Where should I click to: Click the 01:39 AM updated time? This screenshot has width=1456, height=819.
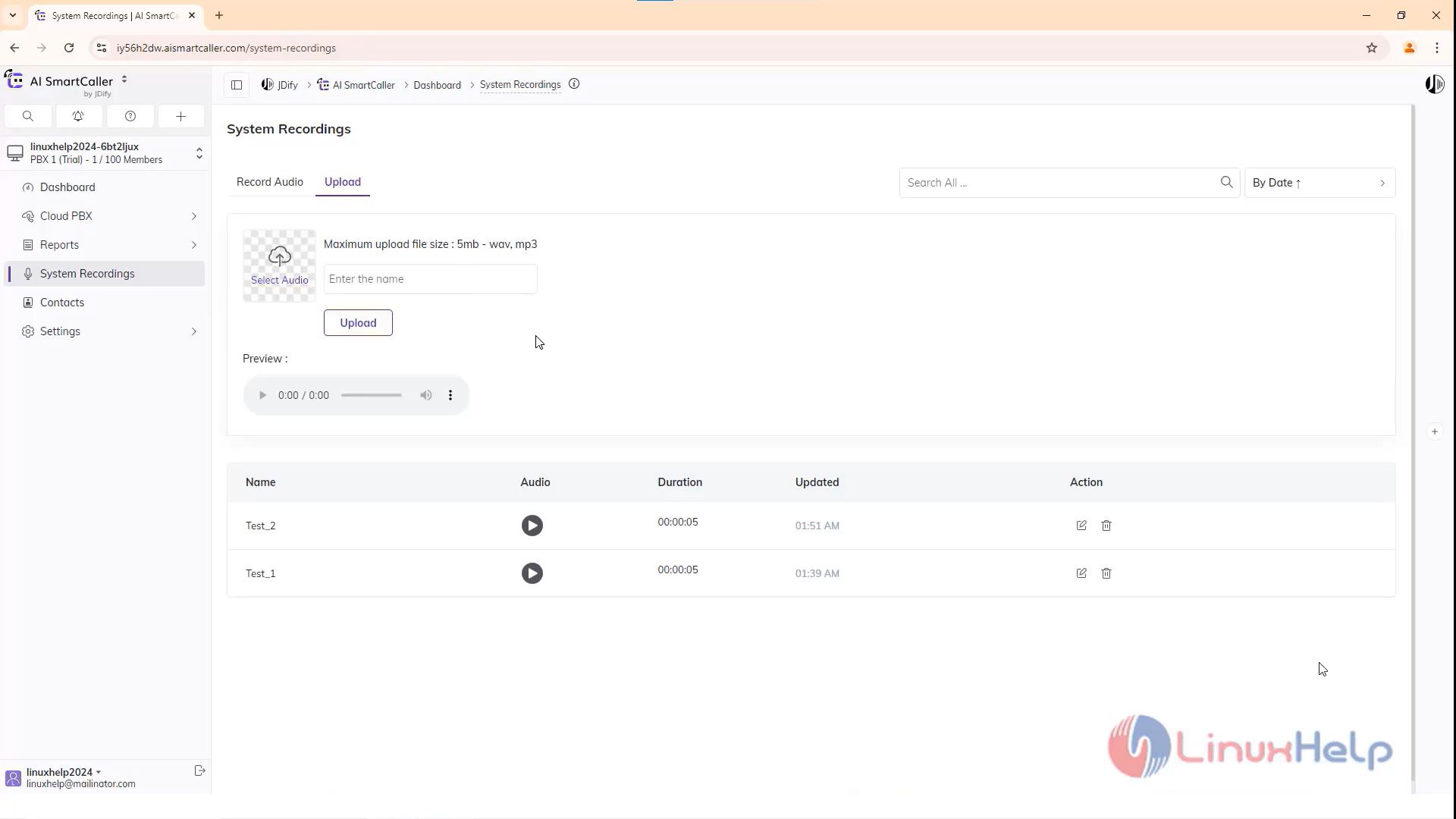click(817, 573)
